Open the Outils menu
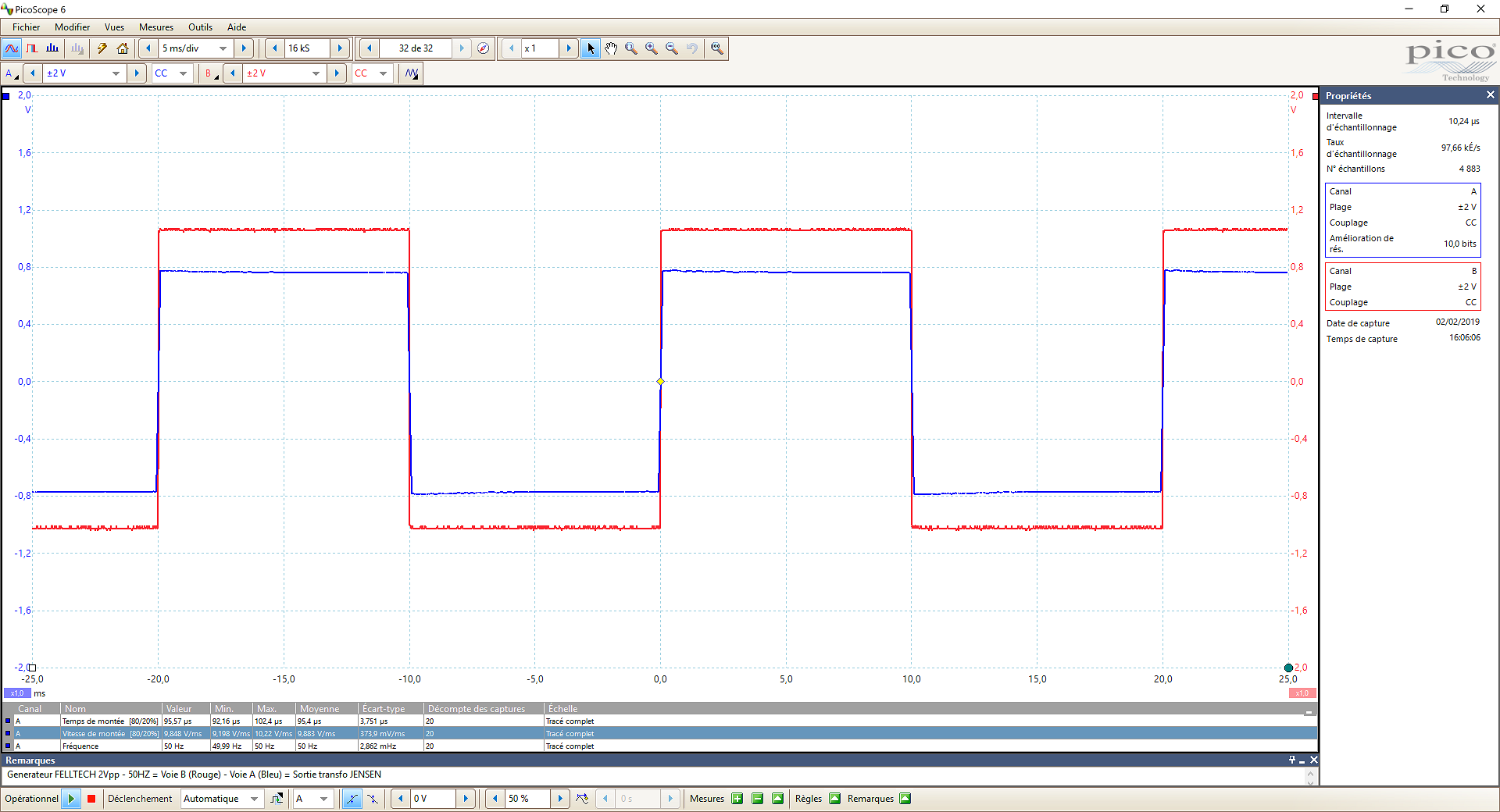Viewport: 1500px width, 812px height. (x=200, y=27)
